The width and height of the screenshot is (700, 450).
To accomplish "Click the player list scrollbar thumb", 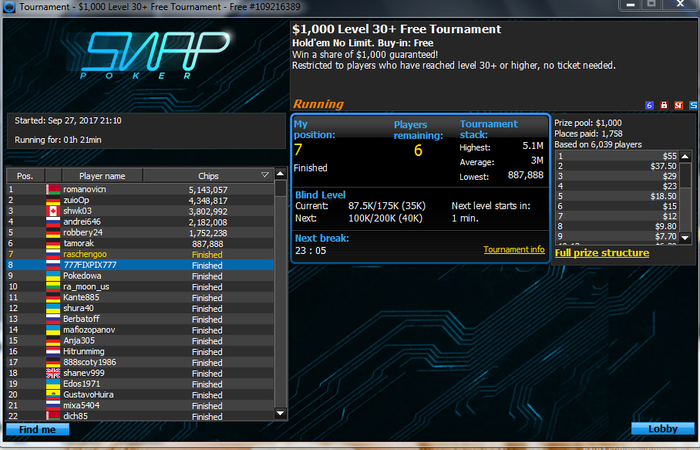I will [280, 188].
